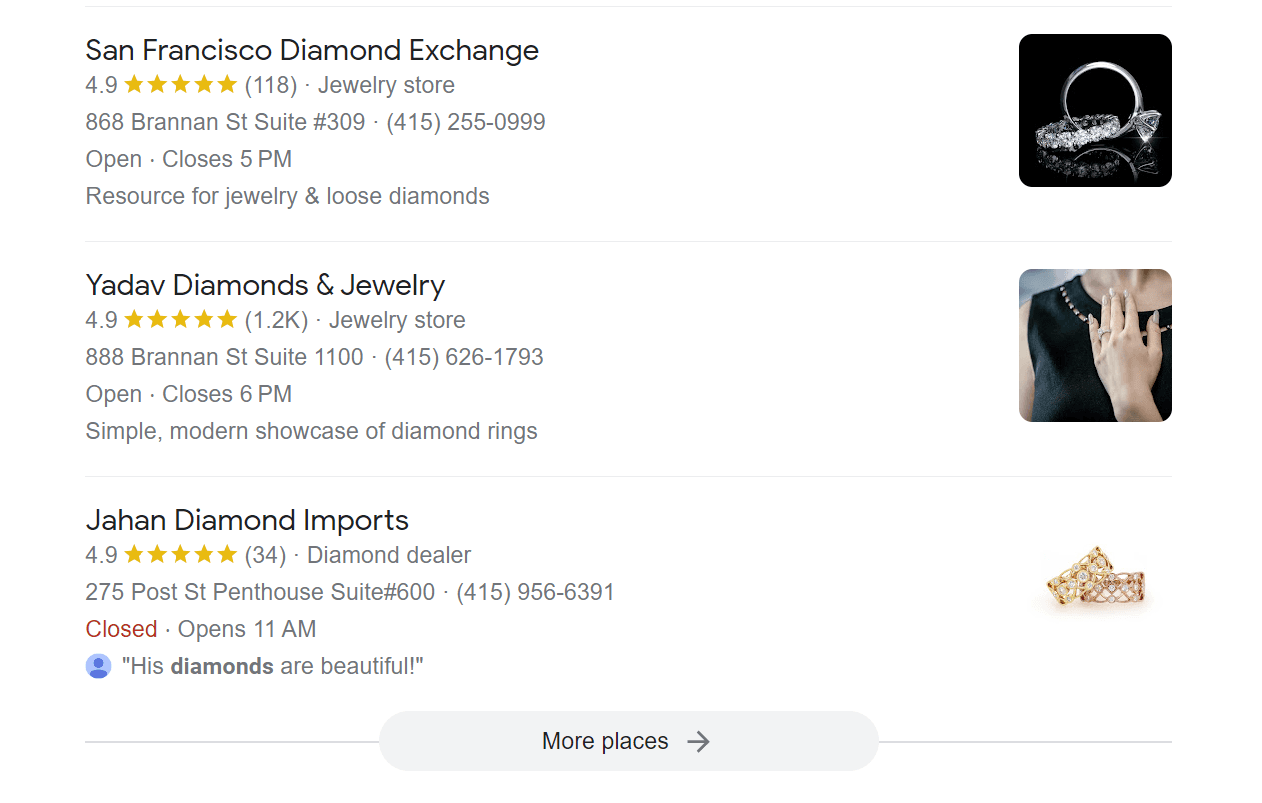Click the reviewer avatar icon by the quote
Image resolution: width=1262 pixels, height=803 pixels.
pos(98,666)
